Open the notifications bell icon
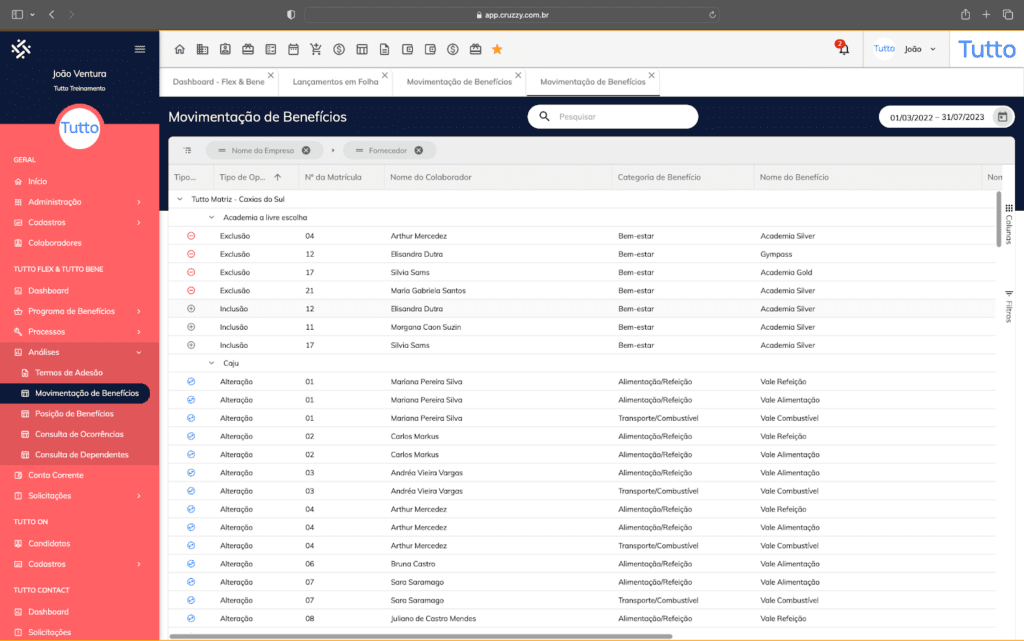 [x=843, y=49]
